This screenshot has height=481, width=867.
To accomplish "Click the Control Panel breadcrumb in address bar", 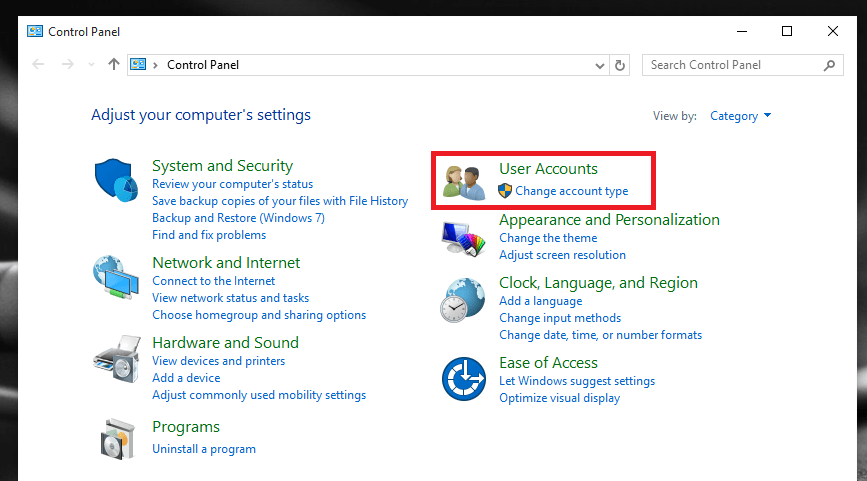I will (x=203, y=65).
